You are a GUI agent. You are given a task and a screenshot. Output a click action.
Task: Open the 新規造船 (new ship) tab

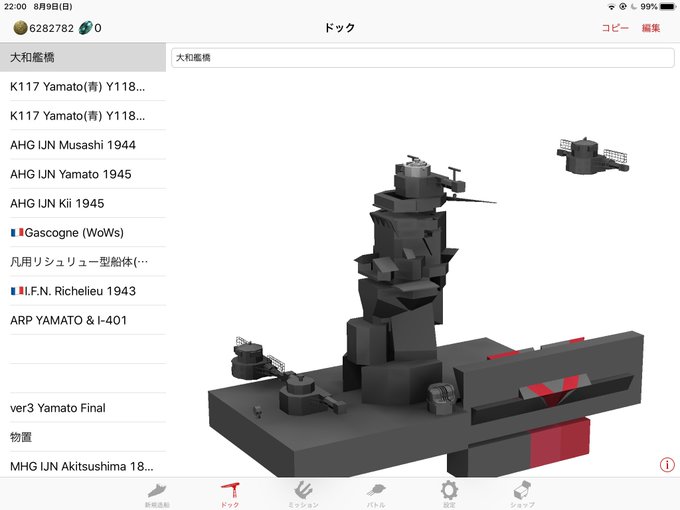(x=157, y=494)
